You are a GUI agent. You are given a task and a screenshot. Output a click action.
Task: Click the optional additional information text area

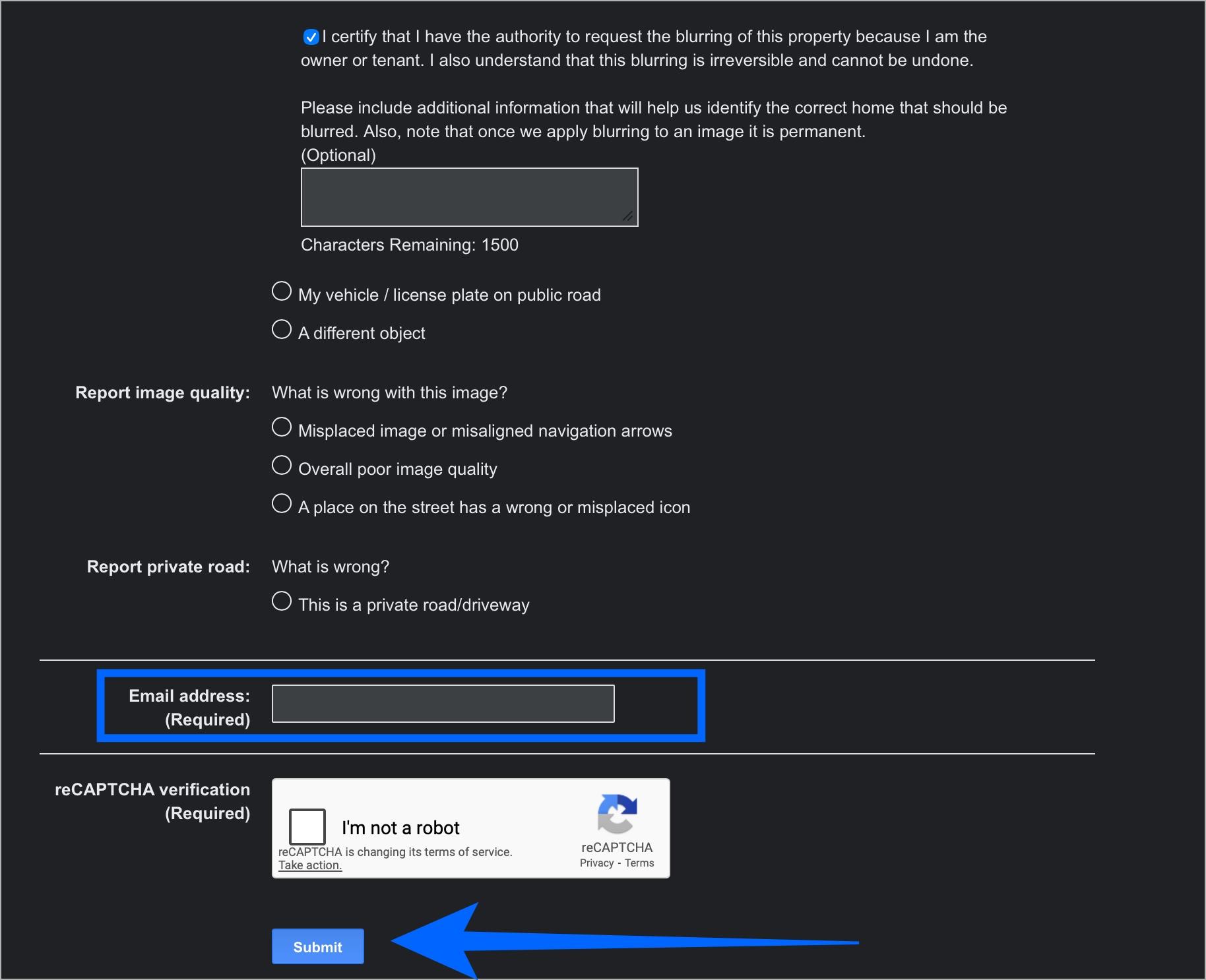click(468, 197)
